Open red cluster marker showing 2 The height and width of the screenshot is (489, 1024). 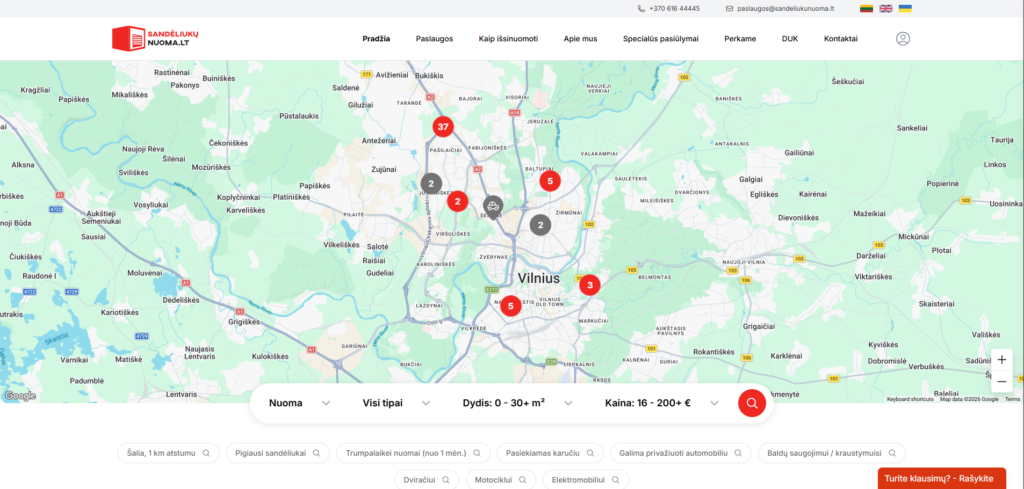pos(458,201)
